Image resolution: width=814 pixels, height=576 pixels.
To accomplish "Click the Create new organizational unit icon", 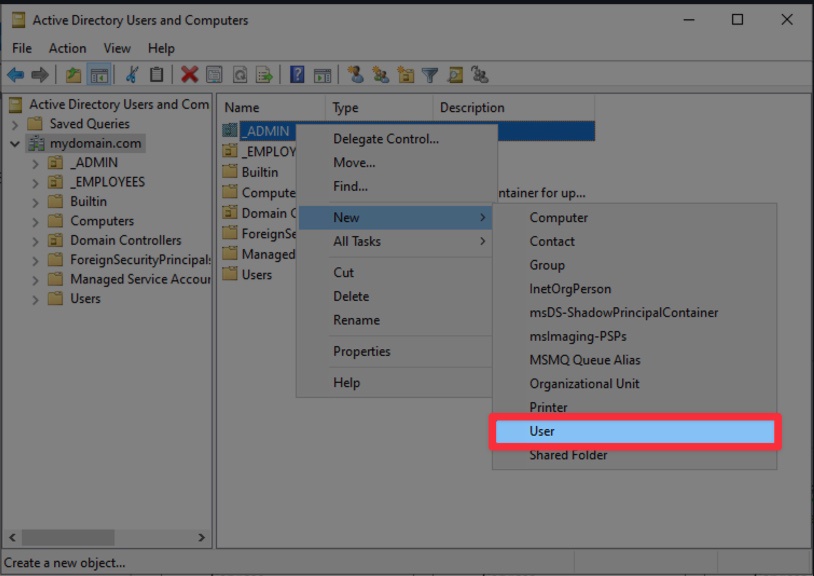I will point(405,75).
